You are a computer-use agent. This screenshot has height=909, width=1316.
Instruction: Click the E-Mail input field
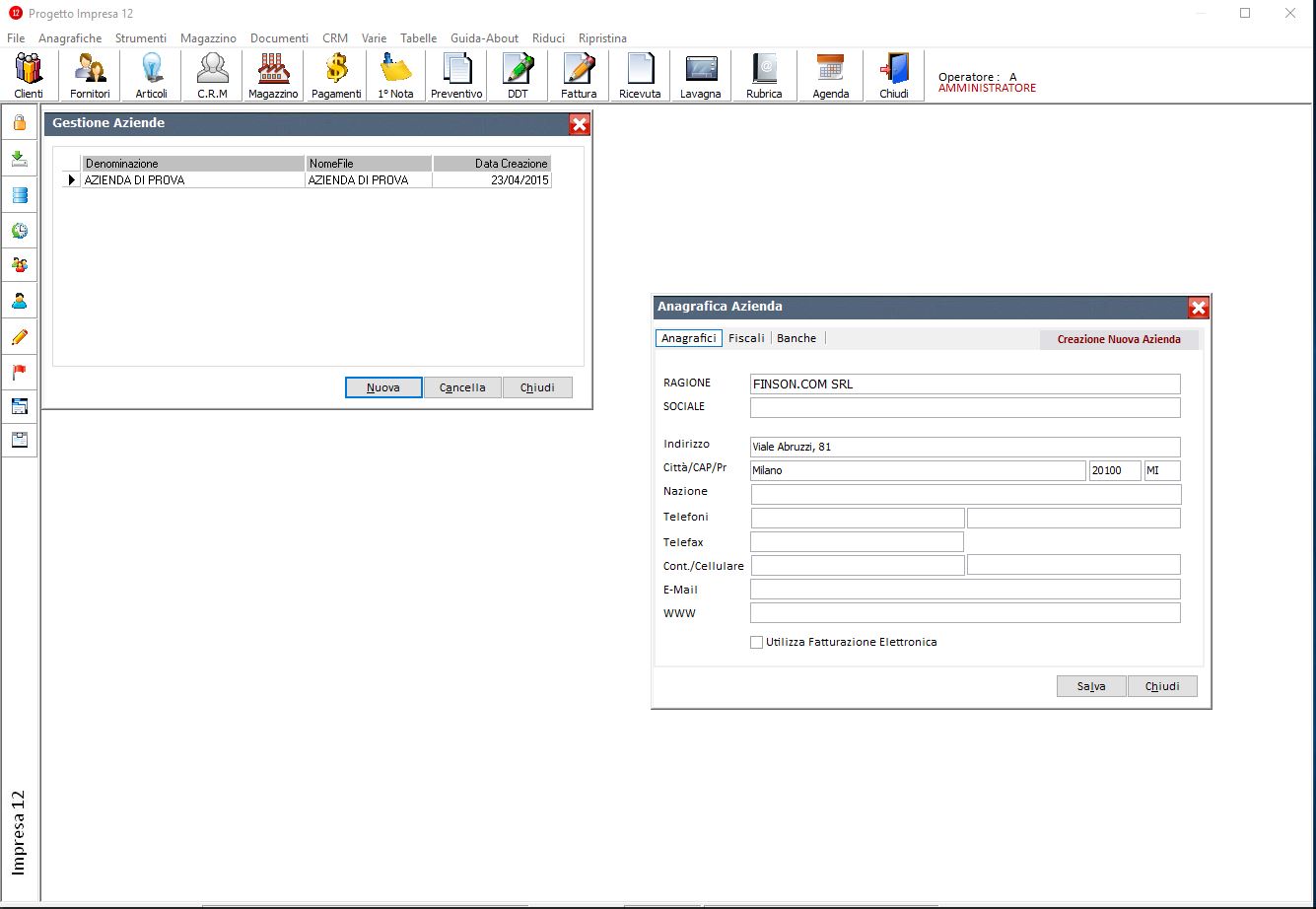tap(965, 589)
